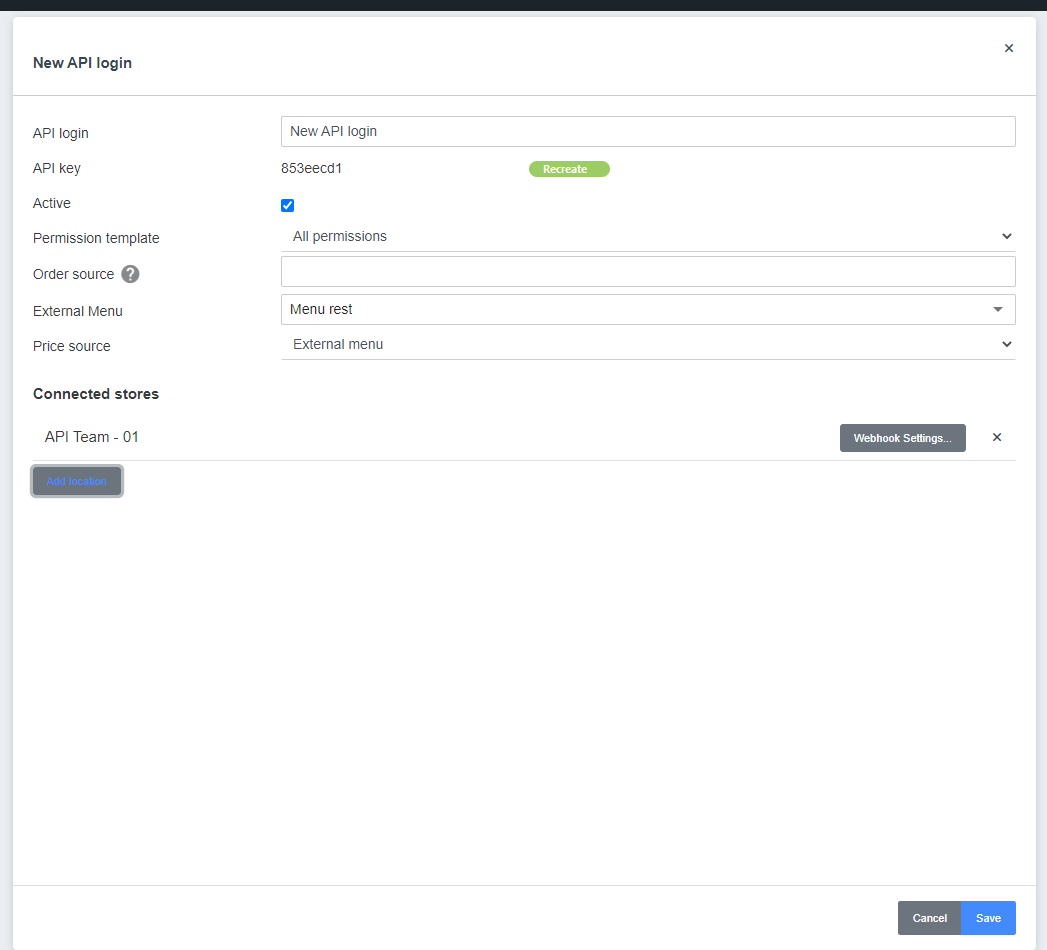Save the new API login
The height and width of the screenshot is (950, 1047).
click(x=988, y=918)
